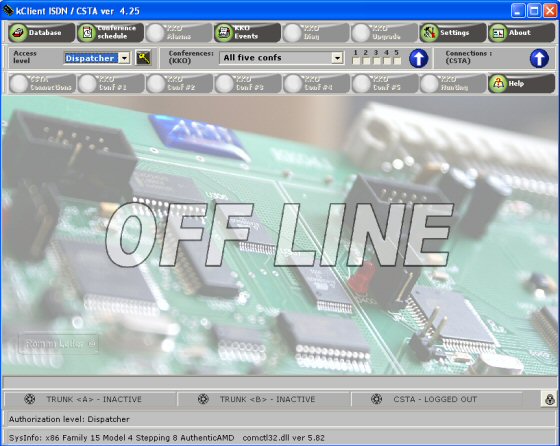The image size is (560, 446).
Task: Click the blue arrow for CSTA connections
Action: 539,58
